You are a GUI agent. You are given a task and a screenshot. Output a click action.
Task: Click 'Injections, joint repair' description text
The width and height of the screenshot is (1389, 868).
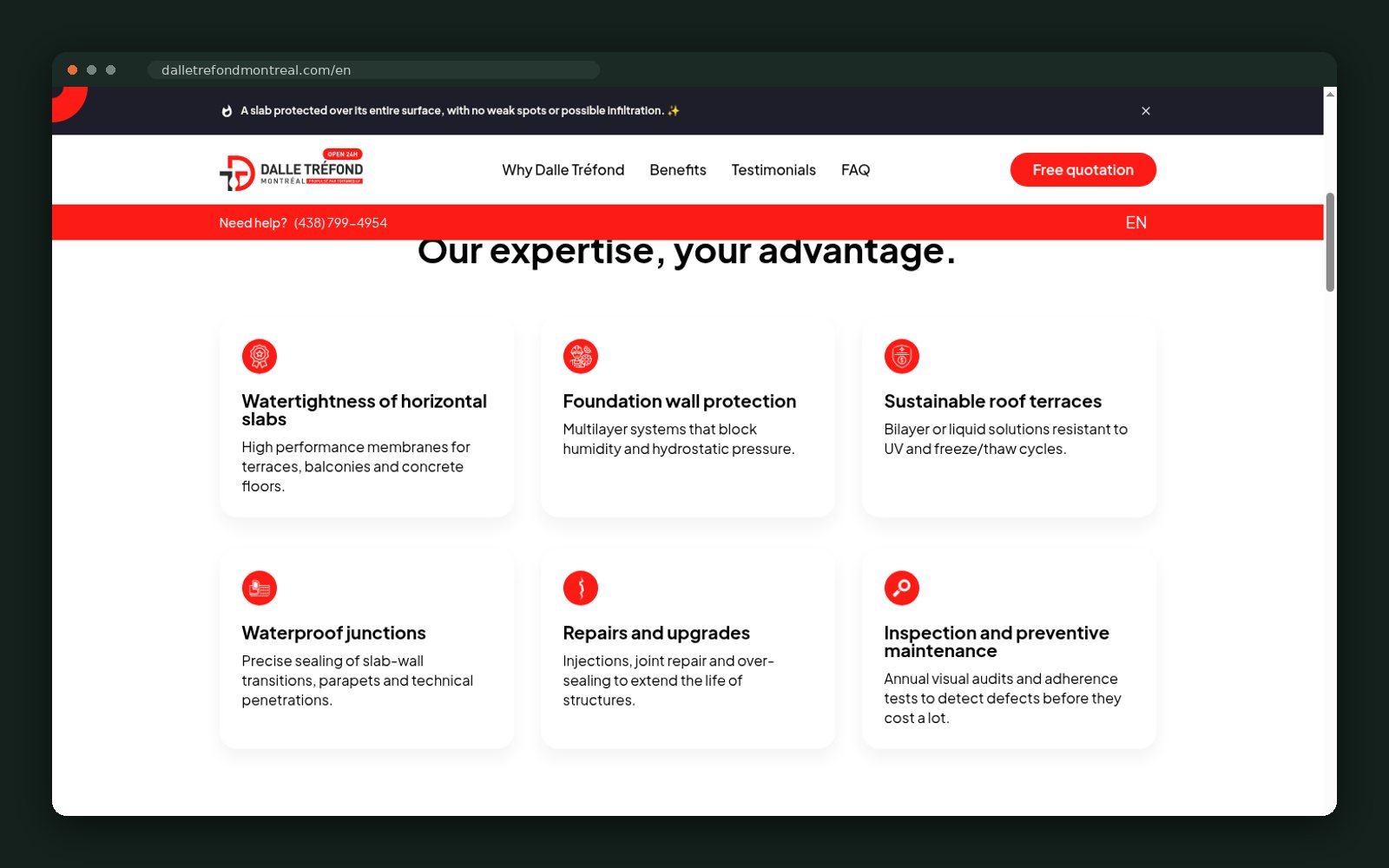click(668, 681)
